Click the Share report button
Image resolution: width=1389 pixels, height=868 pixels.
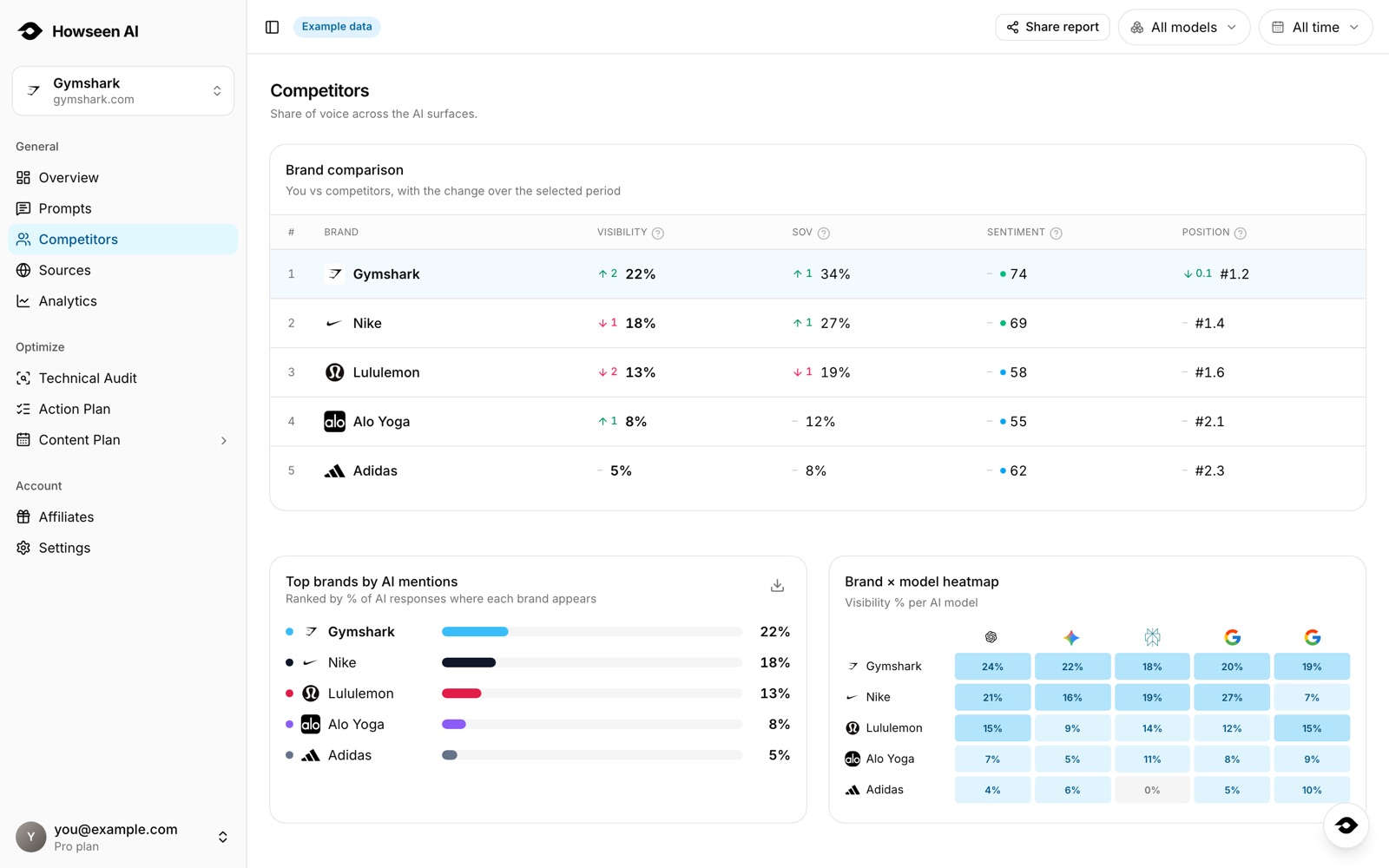1052,27
